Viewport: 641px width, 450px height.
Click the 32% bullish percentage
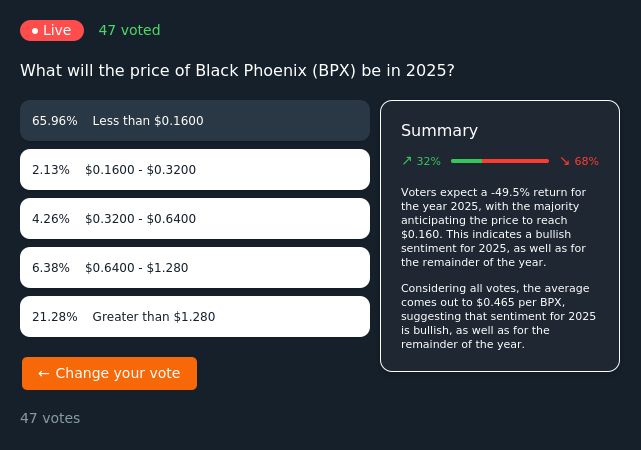click(x=428, y=161)
